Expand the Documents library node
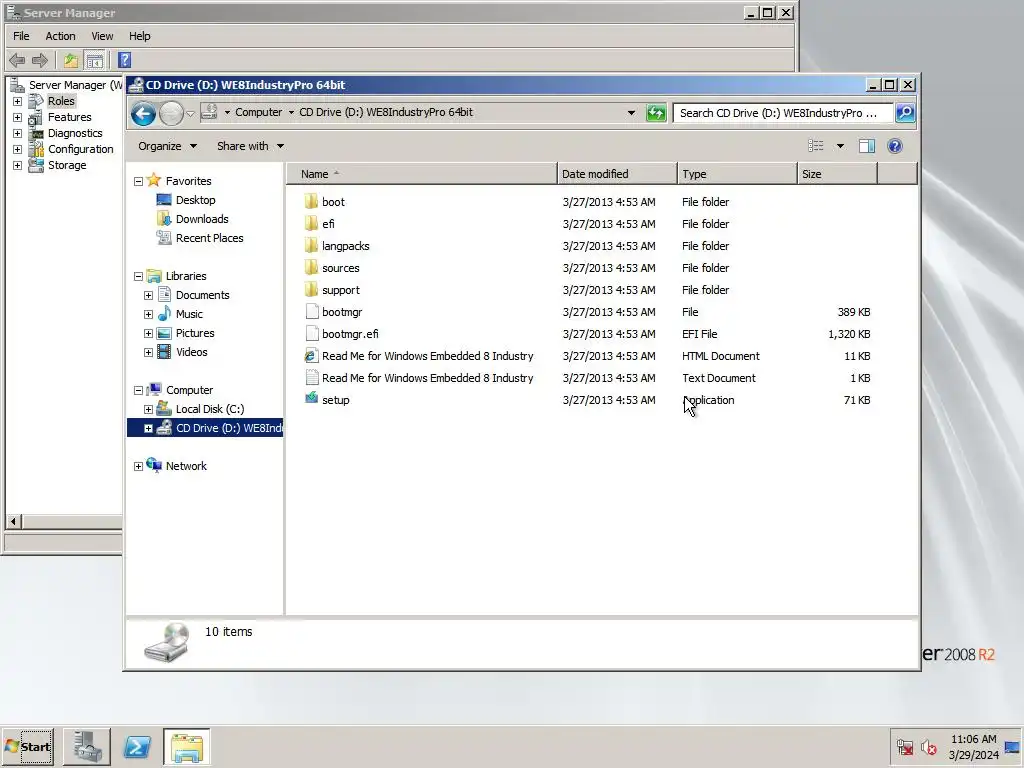The width and height of the screenshot is (1024, 768). tap(148, 295)
